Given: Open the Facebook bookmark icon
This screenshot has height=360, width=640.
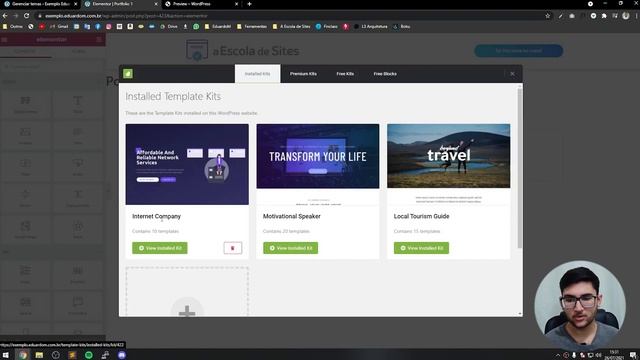Looking at the screenshot, I should pos(98,27).
